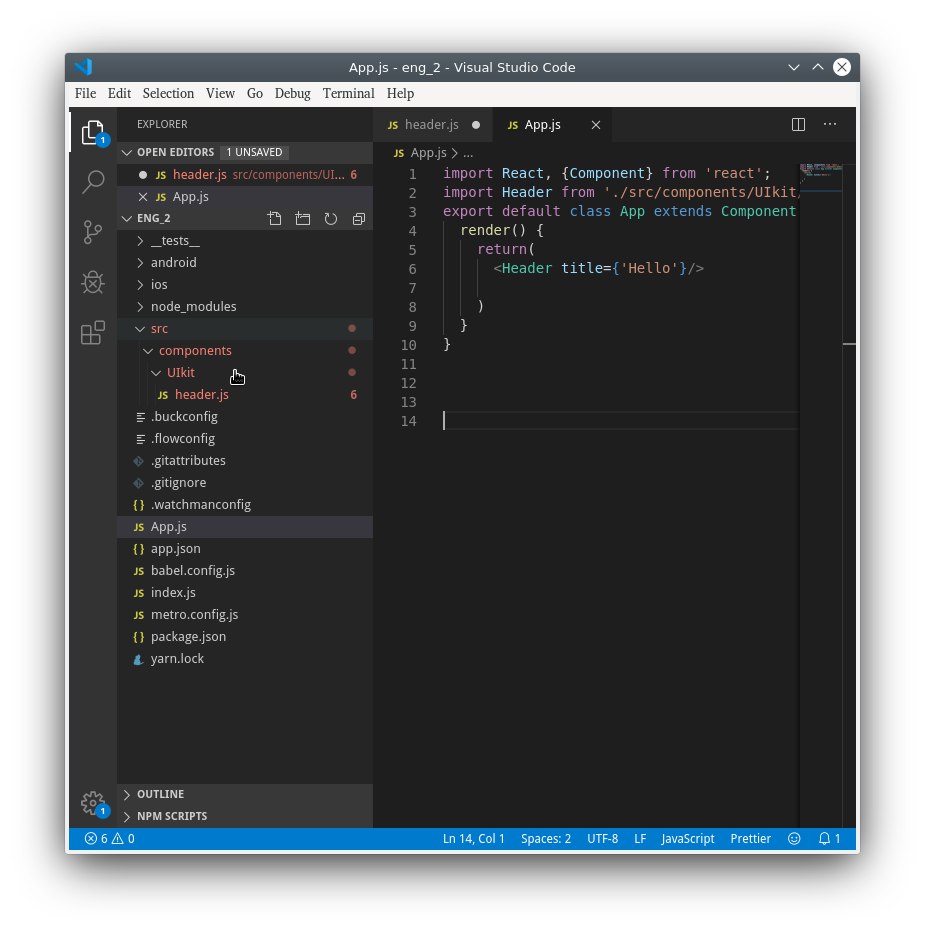Change indentation via Spaces: 2
This screenshot has width=925, height=931.
(546, 838)
